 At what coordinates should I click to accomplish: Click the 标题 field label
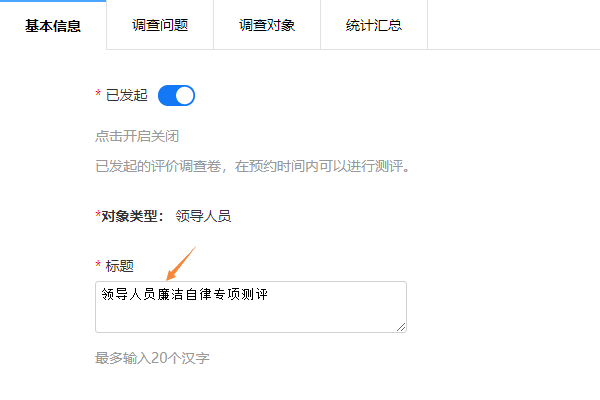tap(120, 266)
